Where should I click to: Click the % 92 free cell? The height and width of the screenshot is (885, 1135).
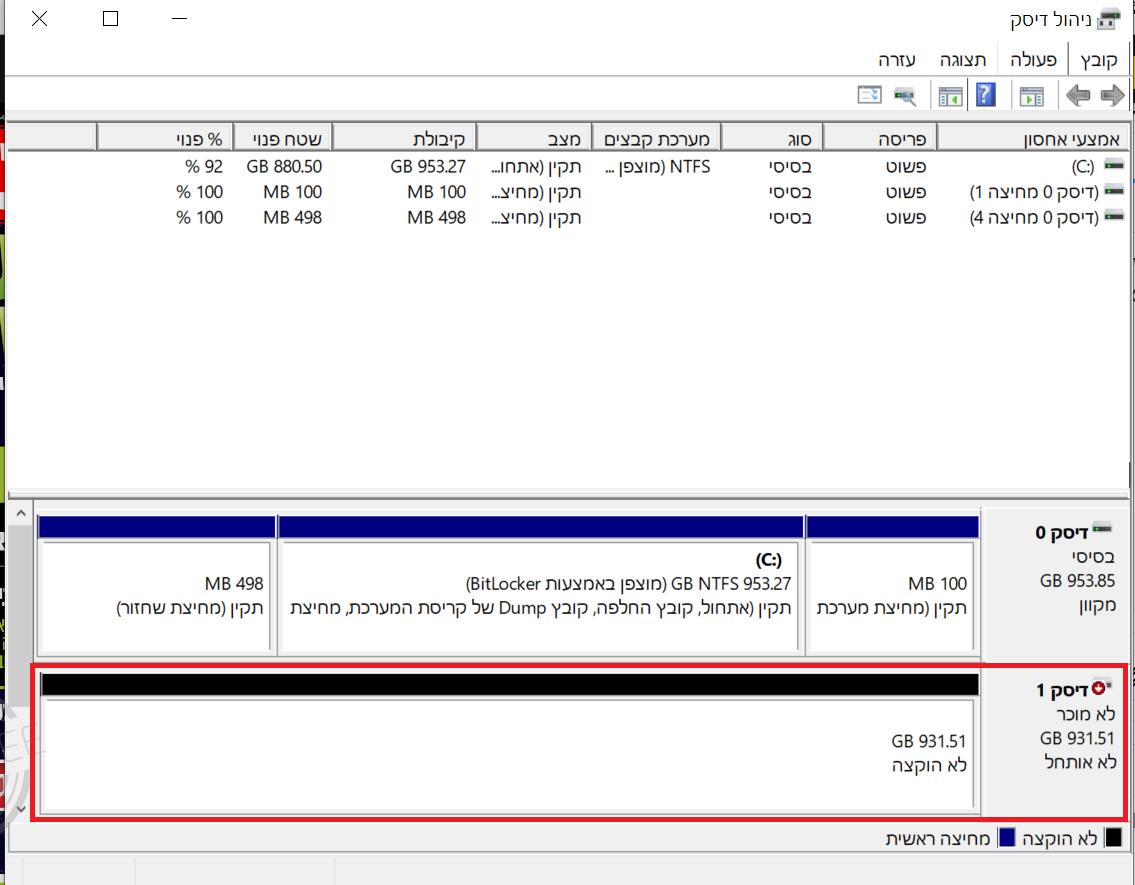click(203, 166)
